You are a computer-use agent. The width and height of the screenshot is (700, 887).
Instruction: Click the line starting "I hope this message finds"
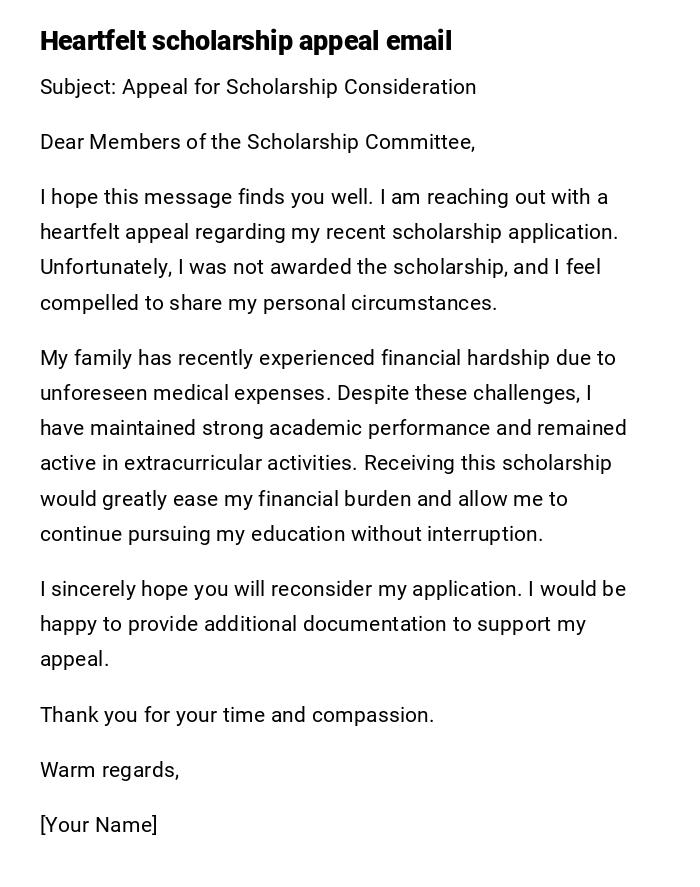[324, 197]
